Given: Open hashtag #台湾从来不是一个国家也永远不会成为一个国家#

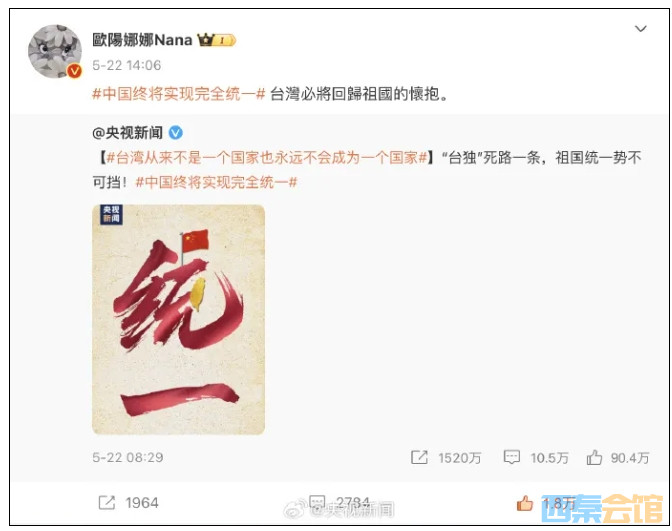Looking at the screenshot, I should [267, 158].
